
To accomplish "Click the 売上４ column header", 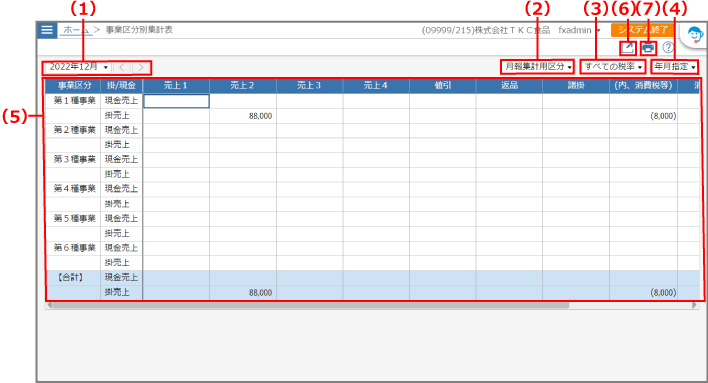I will [376, 85].
